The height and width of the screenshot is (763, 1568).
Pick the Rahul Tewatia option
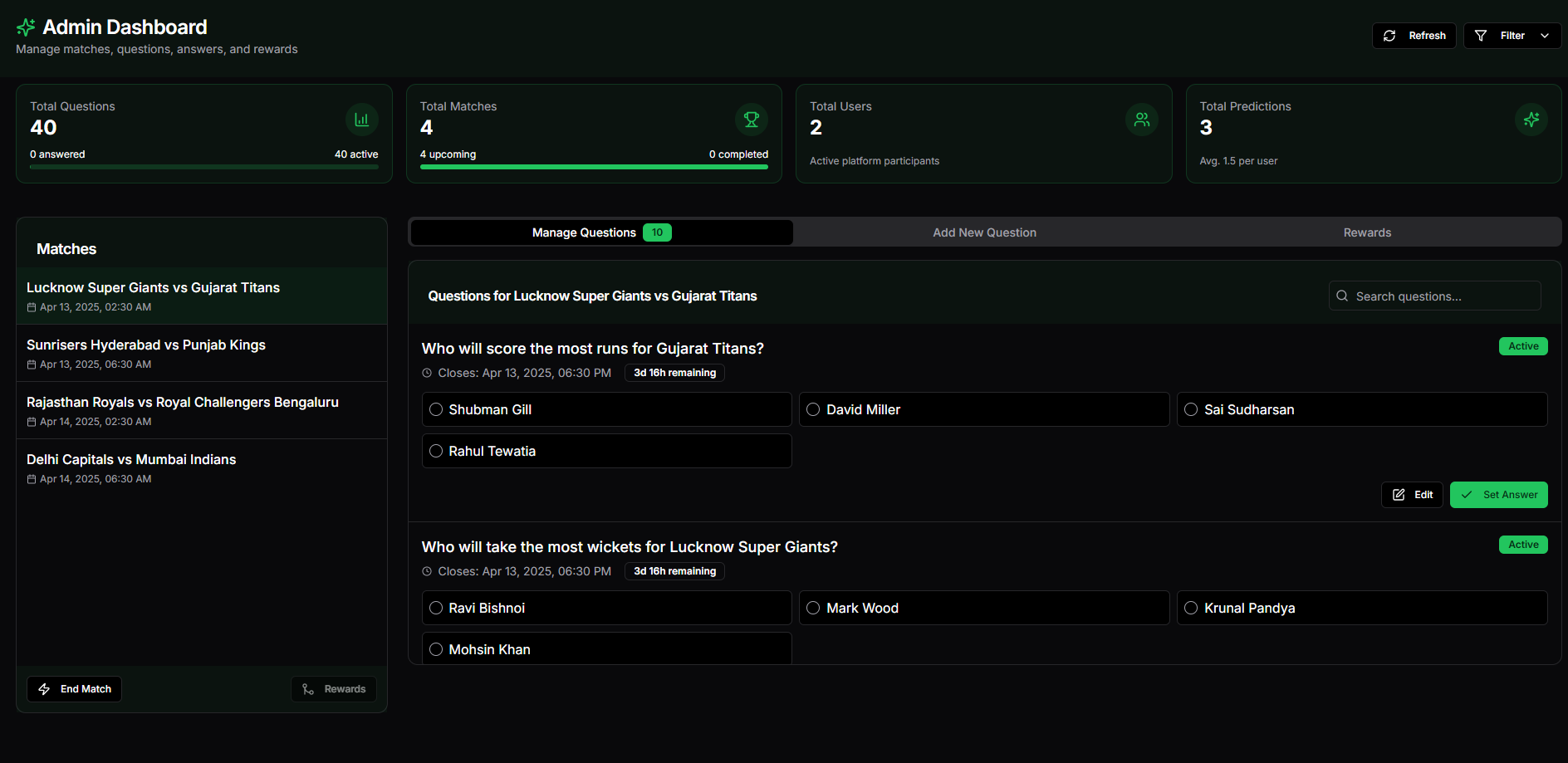click(607, 451)
